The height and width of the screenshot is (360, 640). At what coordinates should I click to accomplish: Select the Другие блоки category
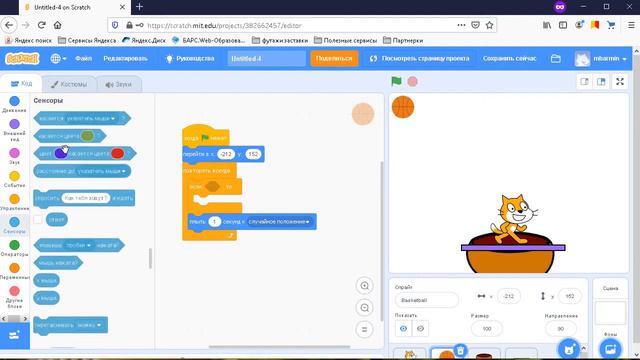coord(14,297)
